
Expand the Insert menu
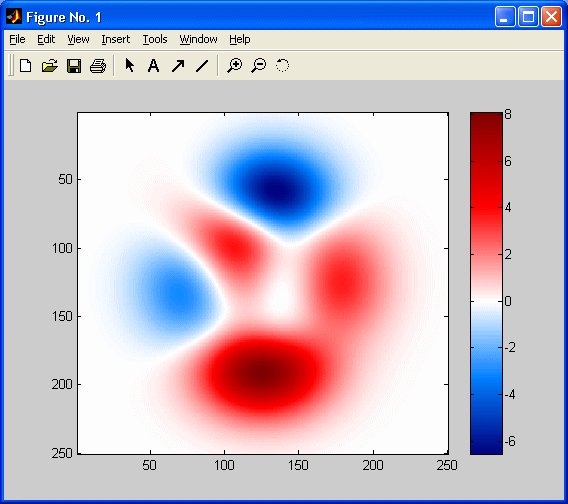pos(116,39)
